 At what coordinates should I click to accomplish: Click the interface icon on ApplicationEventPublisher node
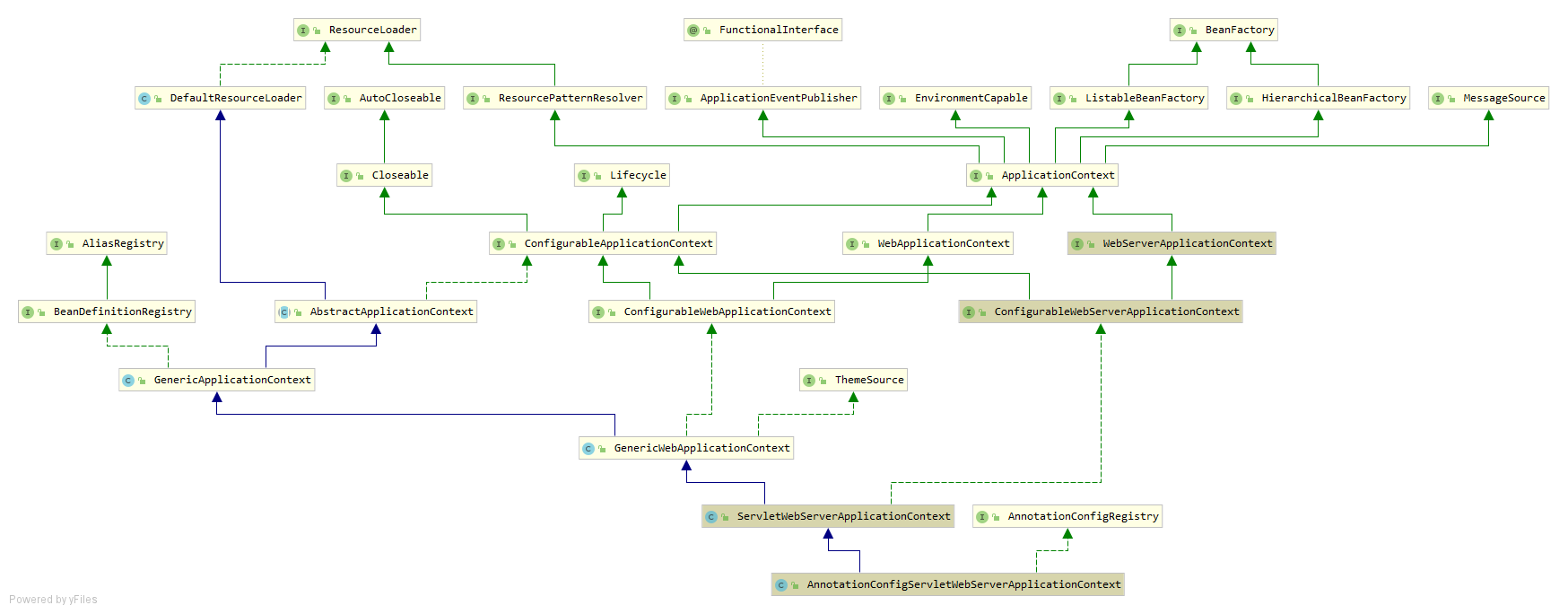tap(675, 99)
